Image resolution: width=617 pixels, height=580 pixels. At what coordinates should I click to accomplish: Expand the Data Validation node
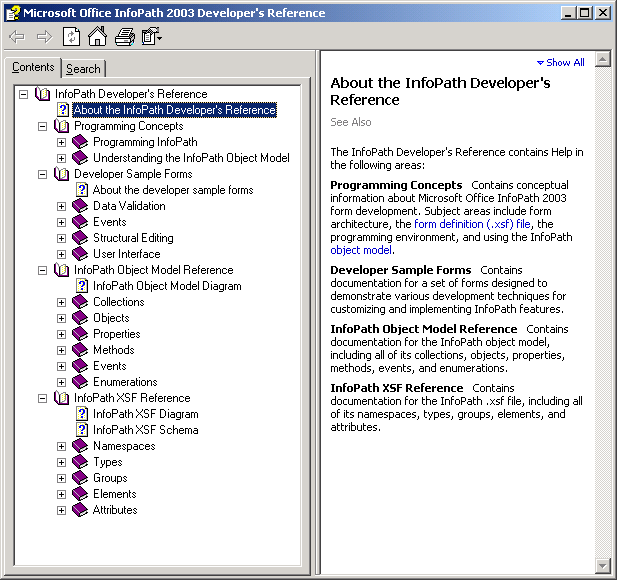tap(61, 207)
